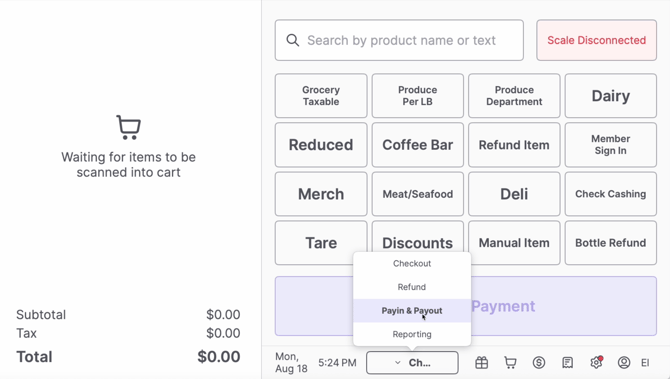Click the empty cart icon in cart panel
The width and height of the screenshot is (670, 379).
129,127
